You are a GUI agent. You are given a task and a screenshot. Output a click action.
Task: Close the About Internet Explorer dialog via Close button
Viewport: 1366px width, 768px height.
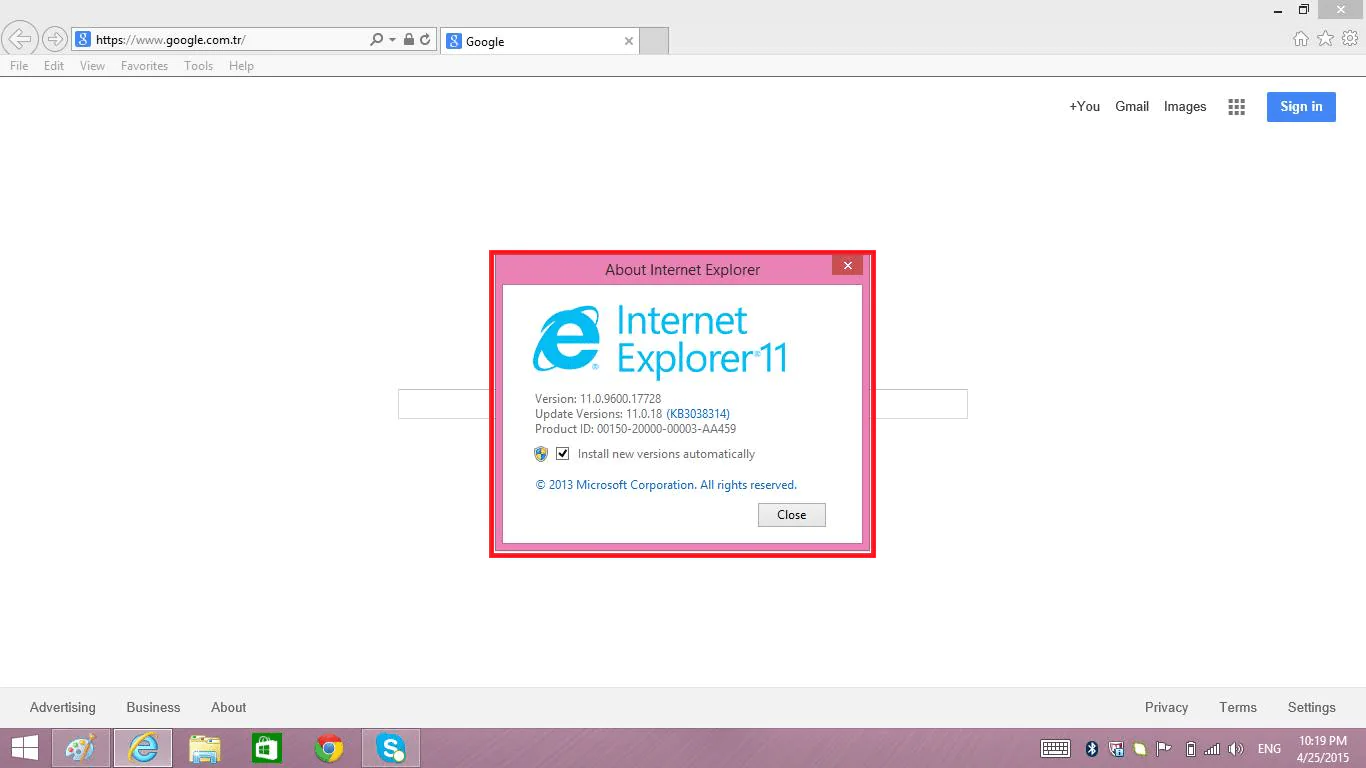coord(791,514)
